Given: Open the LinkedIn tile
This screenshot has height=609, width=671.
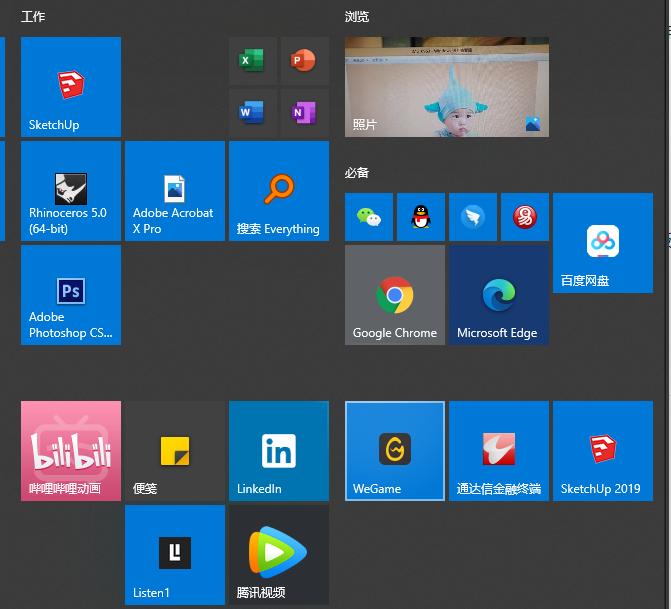Looking at the screenshot, I should pyautogui.click(x=279, y=451).
